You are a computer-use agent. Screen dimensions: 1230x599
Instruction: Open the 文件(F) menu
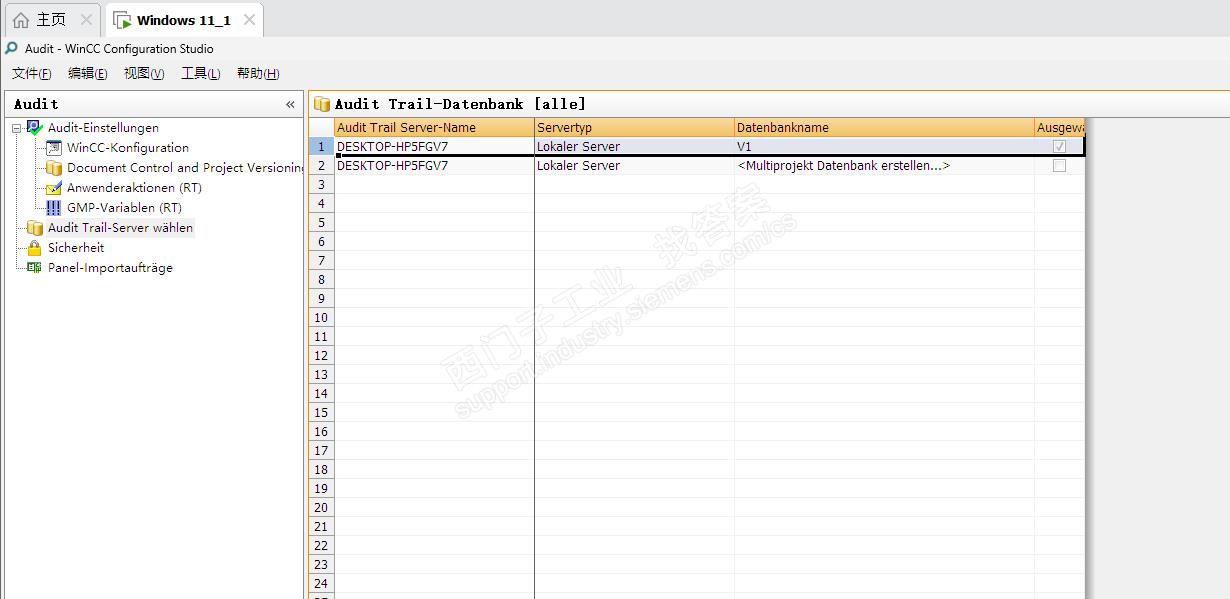click(32, 74)
